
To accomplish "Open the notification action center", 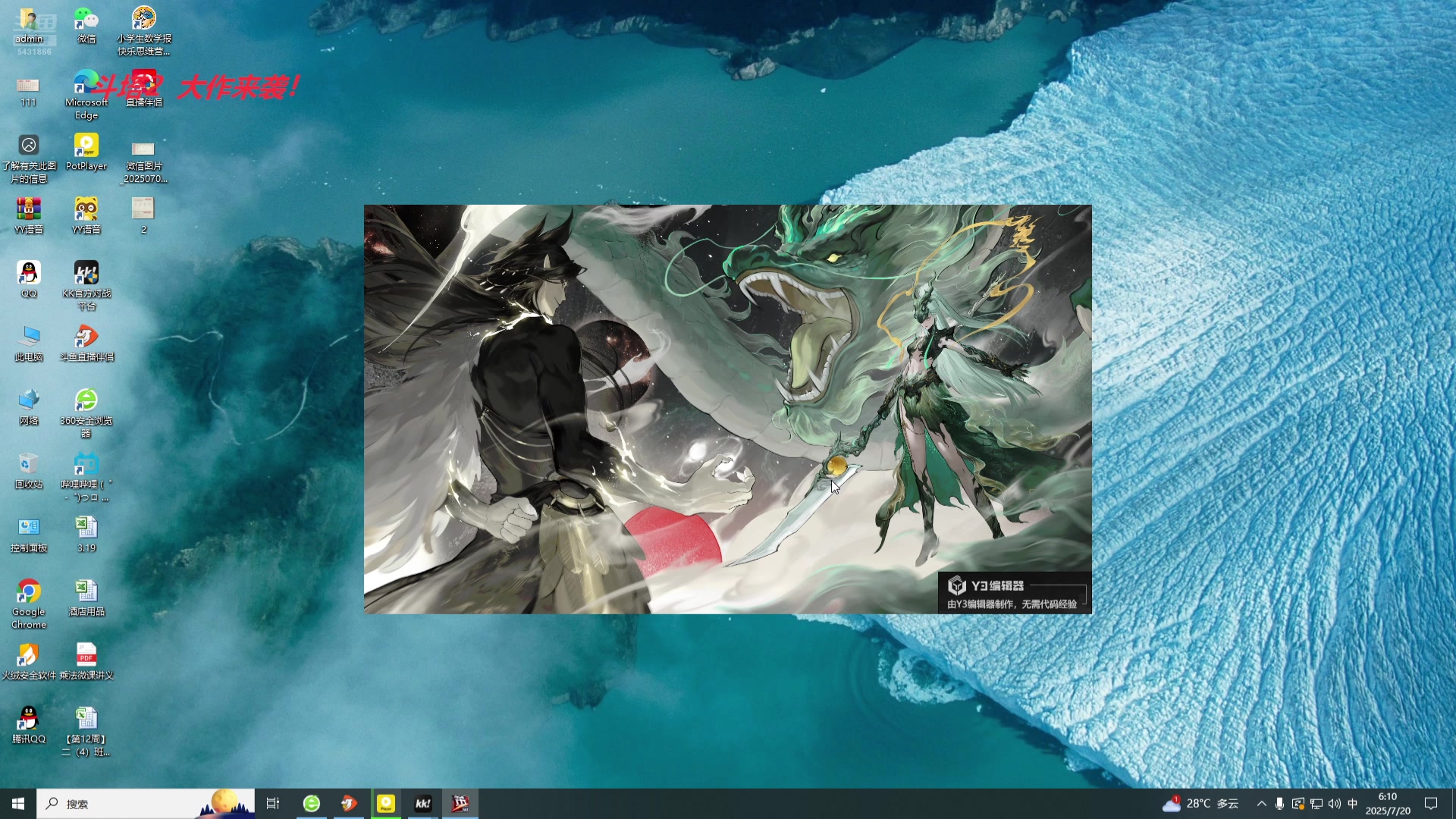I will [x=1431, y=804].
